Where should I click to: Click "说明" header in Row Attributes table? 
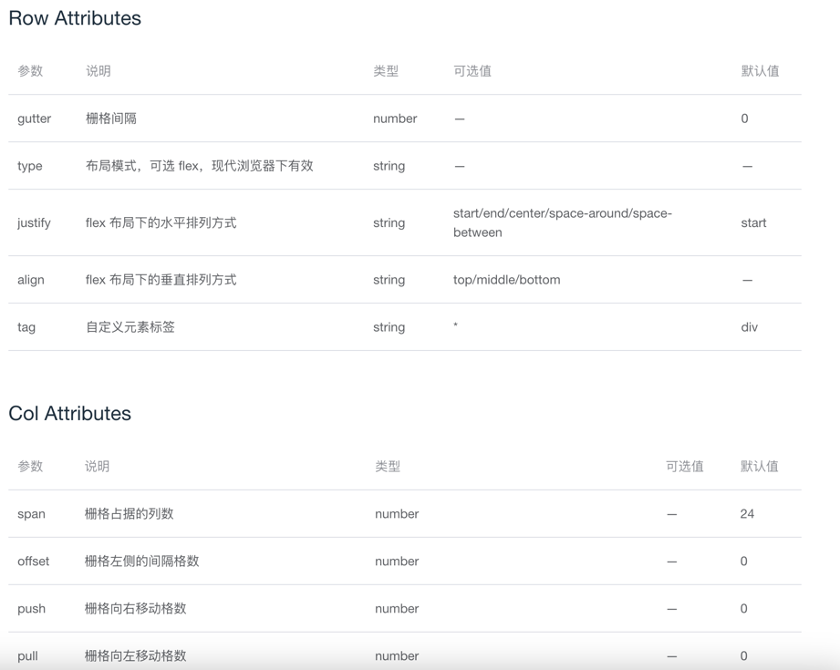point(98,71)
